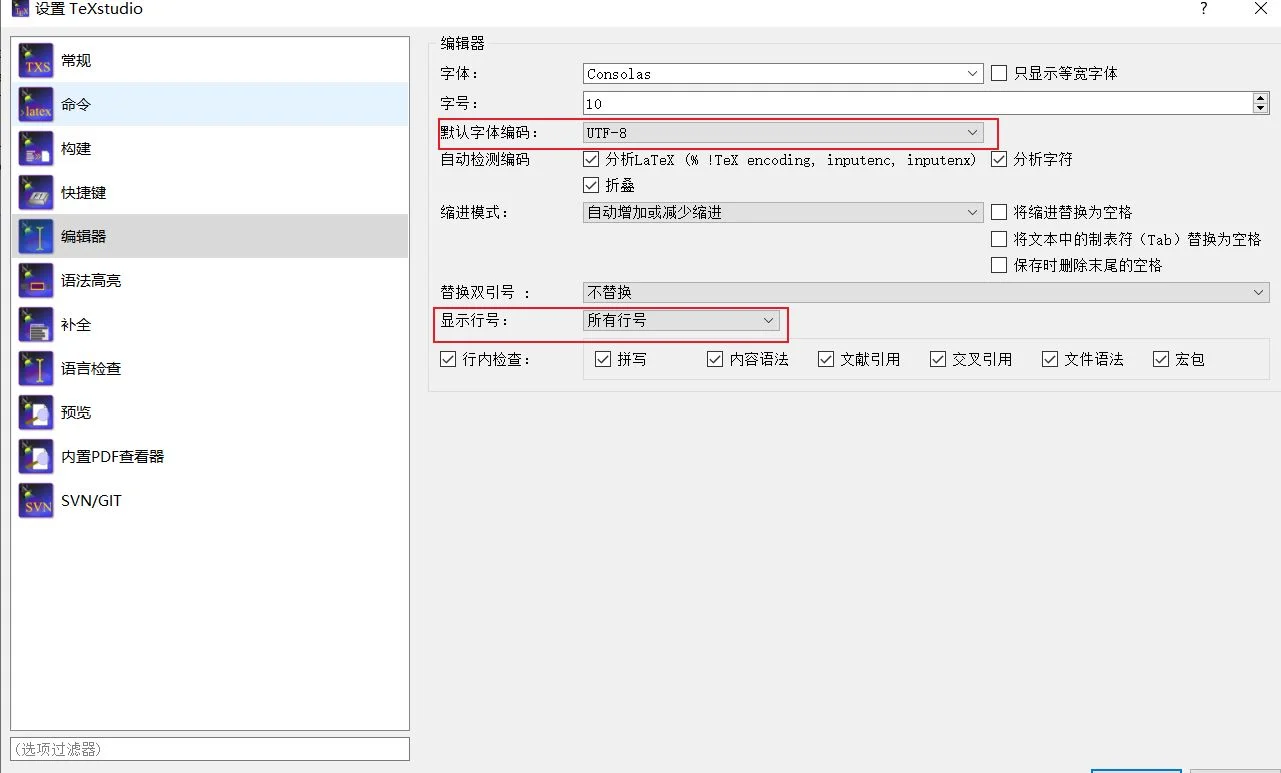1281x773 pixels.
Task: Enable 保存时删除末尾的空格 checkbox
Action: click(x=999, y=265)
